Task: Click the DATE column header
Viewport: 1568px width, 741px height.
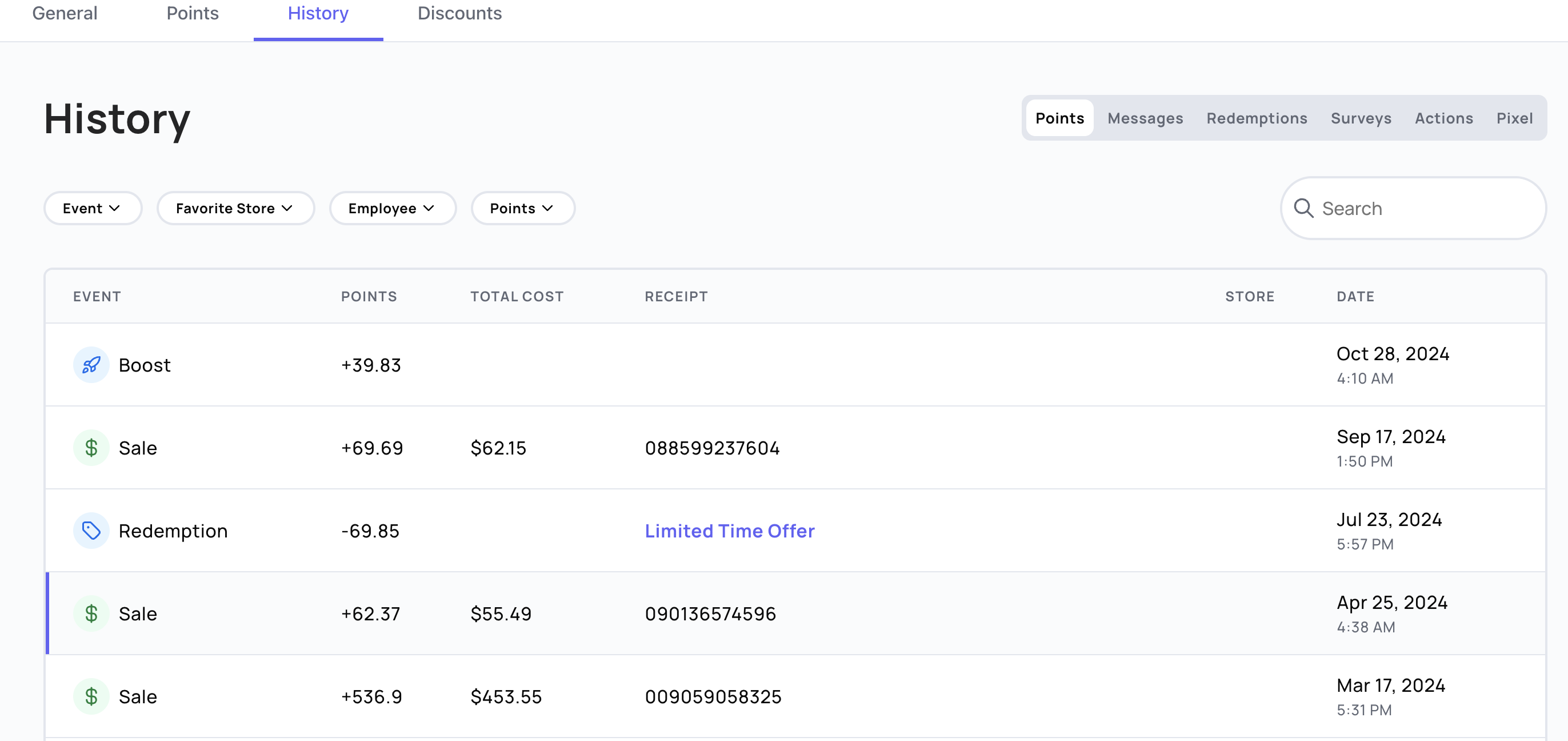Action: [x=1355, y=297]
